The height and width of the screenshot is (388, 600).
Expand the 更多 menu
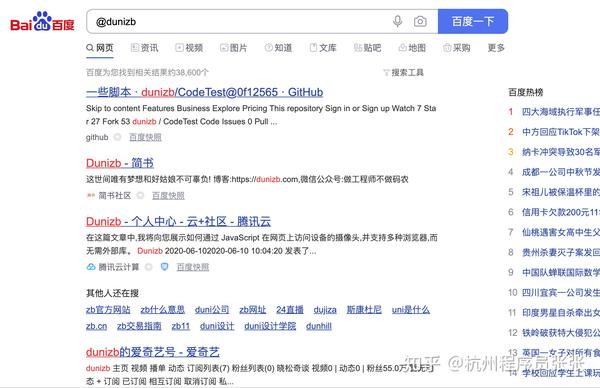[496, 48]
